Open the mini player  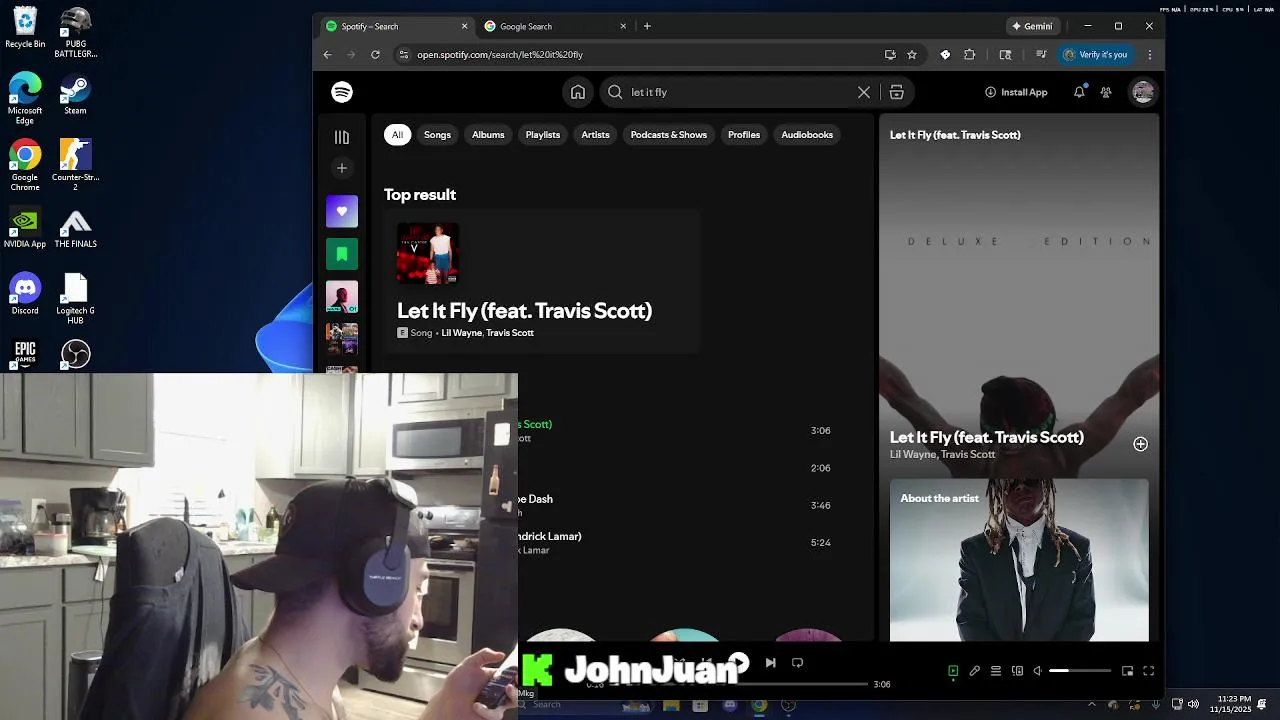point(1127,671)
